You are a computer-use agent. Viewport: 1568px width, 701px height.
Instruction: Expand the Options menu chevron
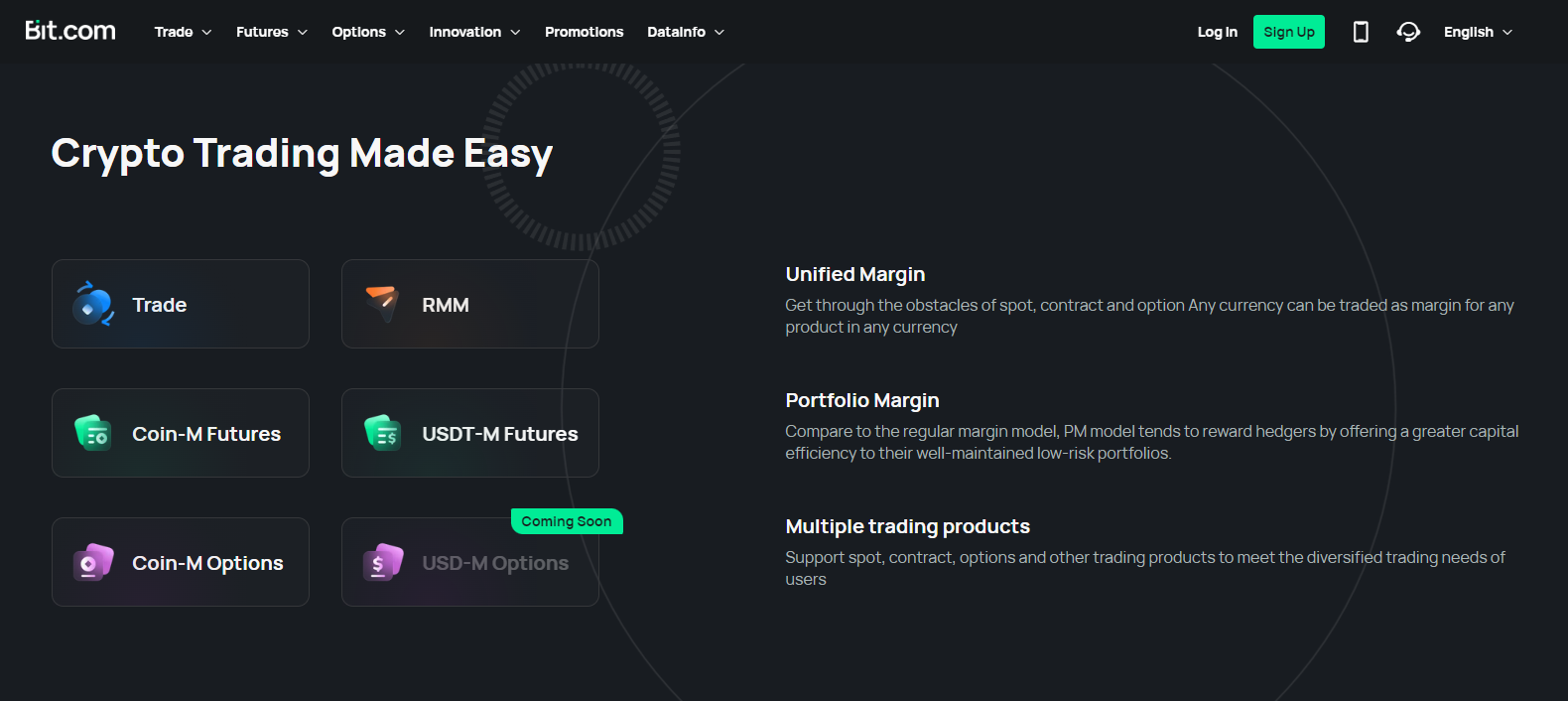pyautogui.click(x=400, y=33)
